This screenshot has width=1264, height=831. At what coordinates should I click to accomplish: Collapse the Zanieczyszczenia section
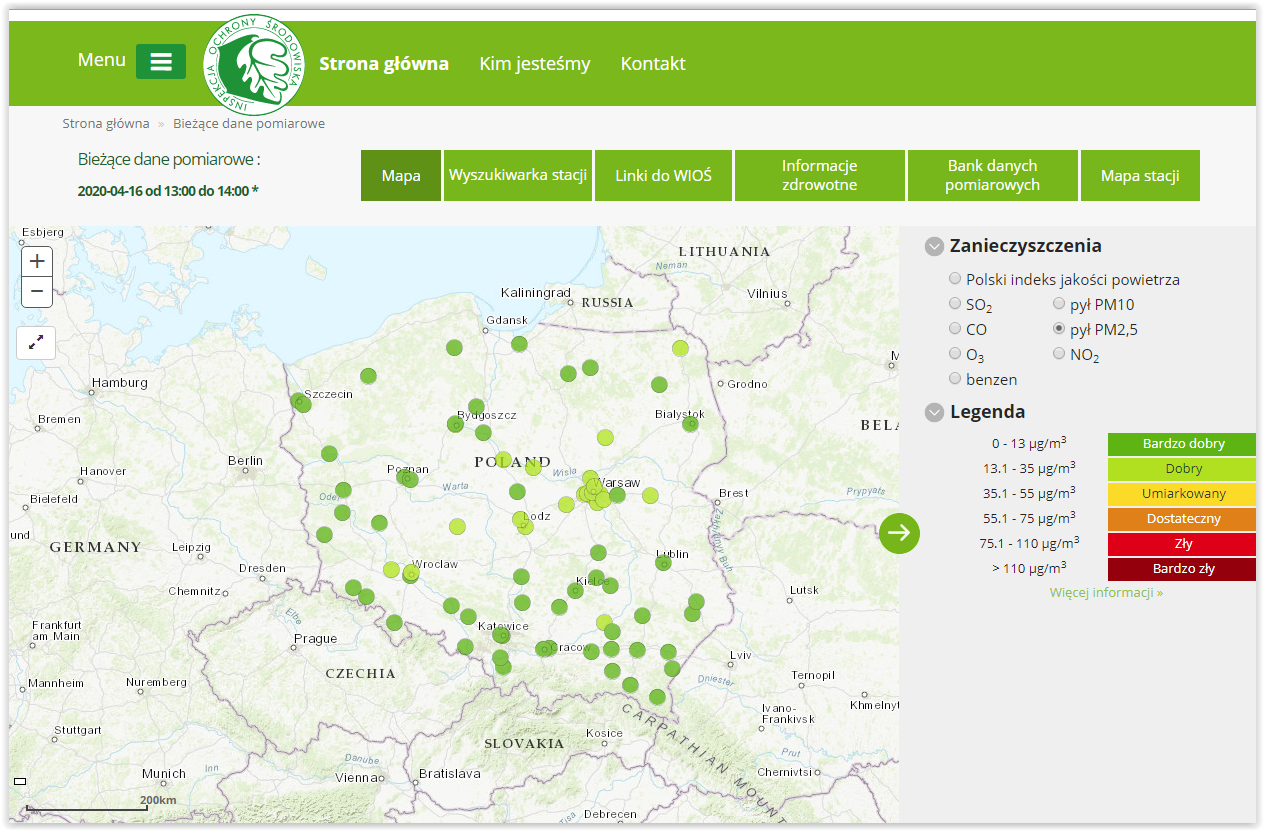934,246
